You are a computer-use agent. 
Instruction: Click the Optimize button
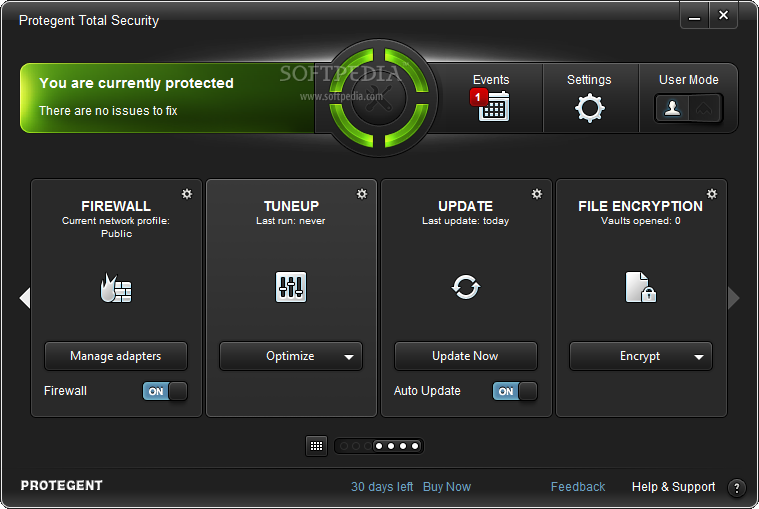click(x=290, y=356)
